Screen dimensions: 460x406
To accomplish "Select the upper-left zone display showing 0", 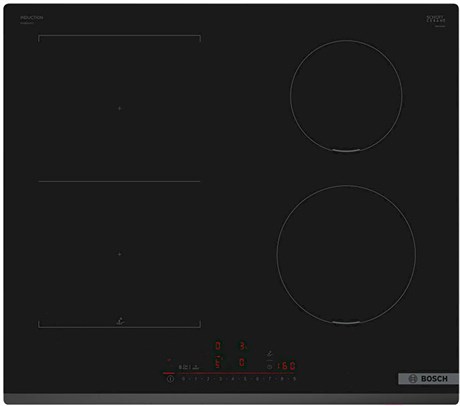I will click(x=218, y=346).
